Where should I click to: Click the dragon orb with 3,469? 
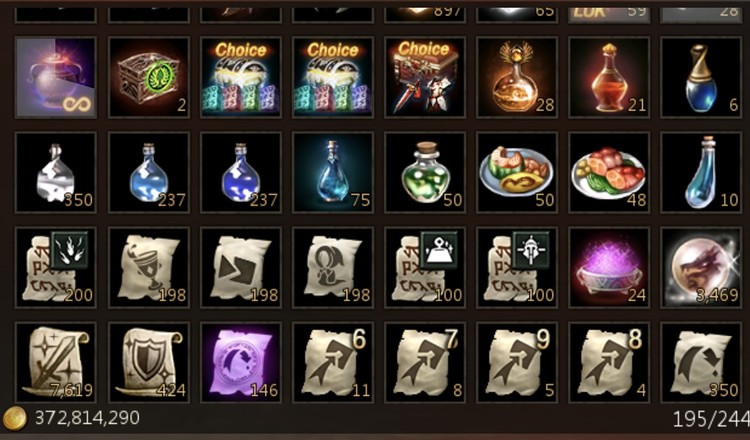701,267
